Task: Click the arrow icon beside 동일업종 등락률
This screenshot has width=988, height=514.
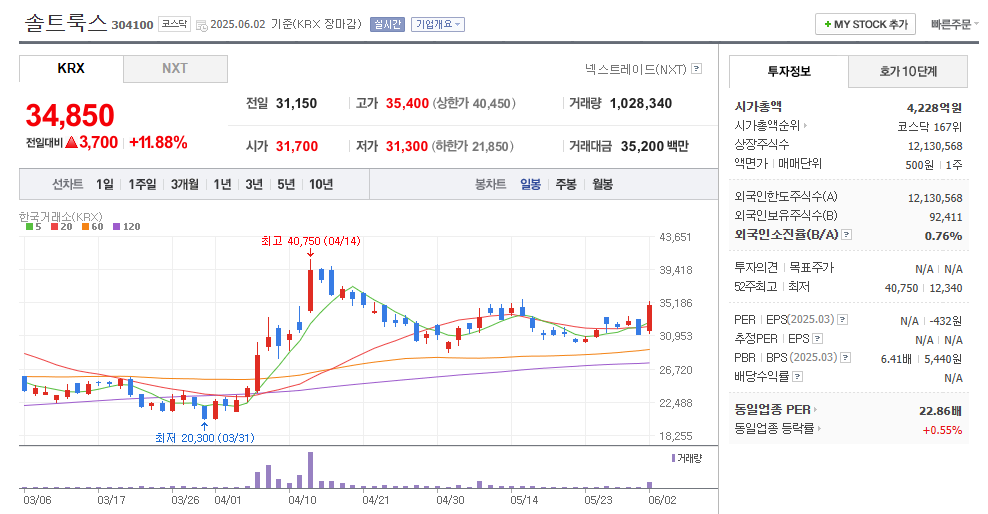Action: click(819, 428)
